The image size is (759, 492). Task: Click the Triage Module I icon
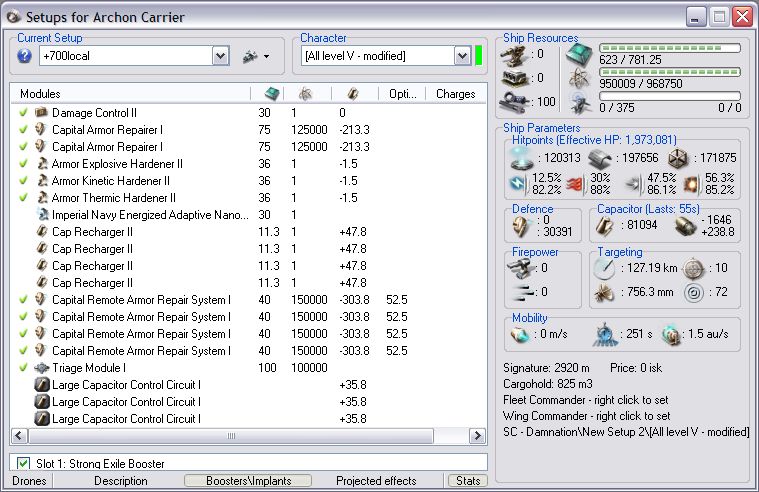[41, 368]
